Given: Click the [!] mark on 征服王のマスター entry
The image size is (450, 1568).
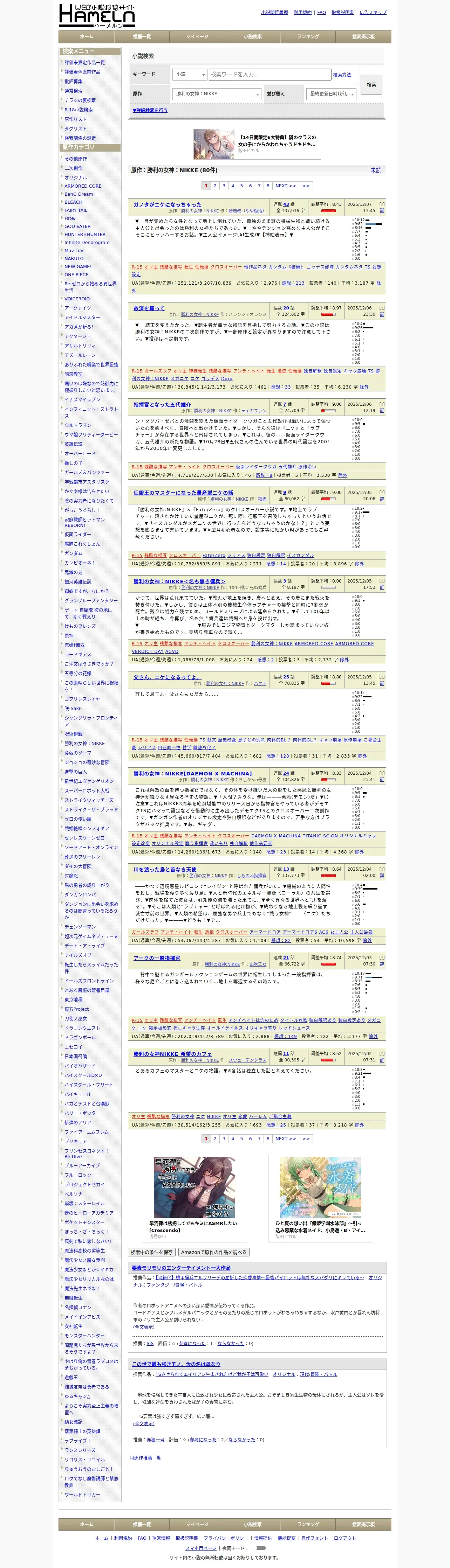Looking at the screenshot, I should [x=382, y=492].
